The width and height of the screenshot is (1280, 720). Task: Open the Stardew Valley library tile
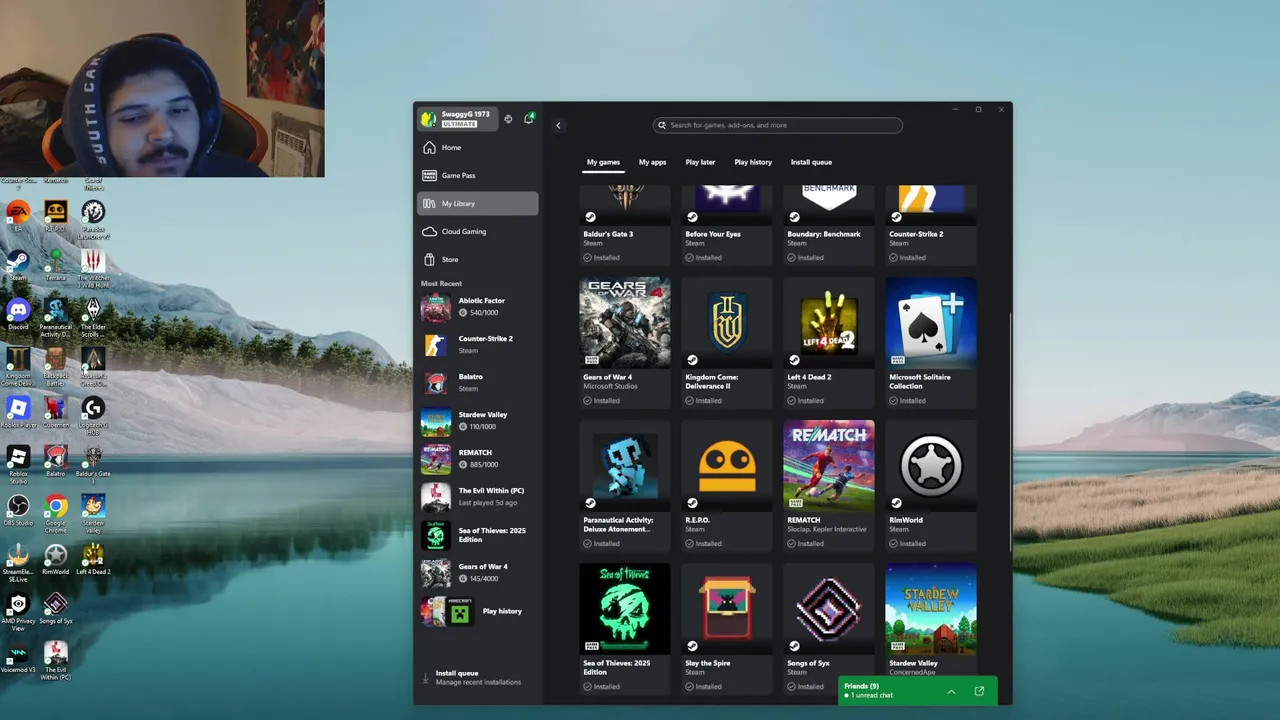pyautogui.click(x=931, y=620)
